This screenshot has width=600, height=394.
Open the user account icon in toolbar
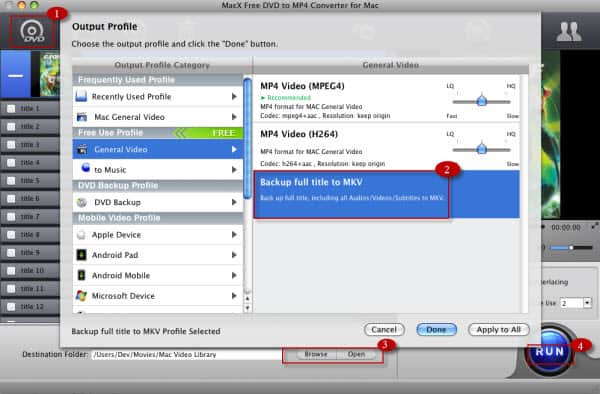click(x=569, y=32)
